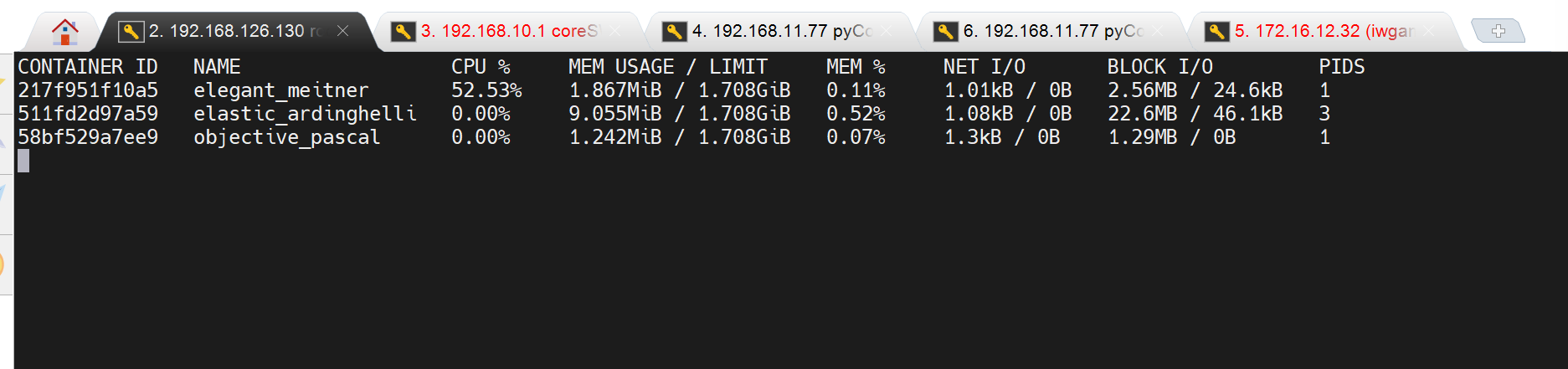Switch to tab 6. 192.168.11.77 pyC
Image resolution: width=1568 pixels, height=369 pixels.
click(1051, 32)
